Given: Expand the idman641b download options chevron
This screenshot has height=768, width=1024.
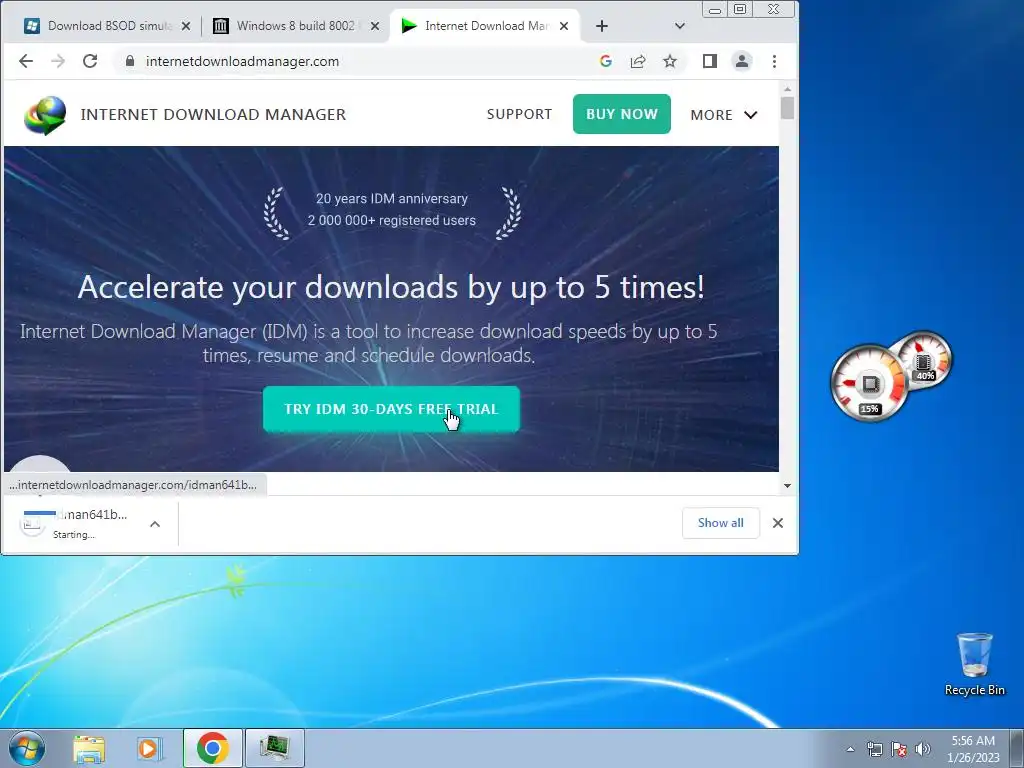Looking at the screenshot, I should click(x=155, y=524).
